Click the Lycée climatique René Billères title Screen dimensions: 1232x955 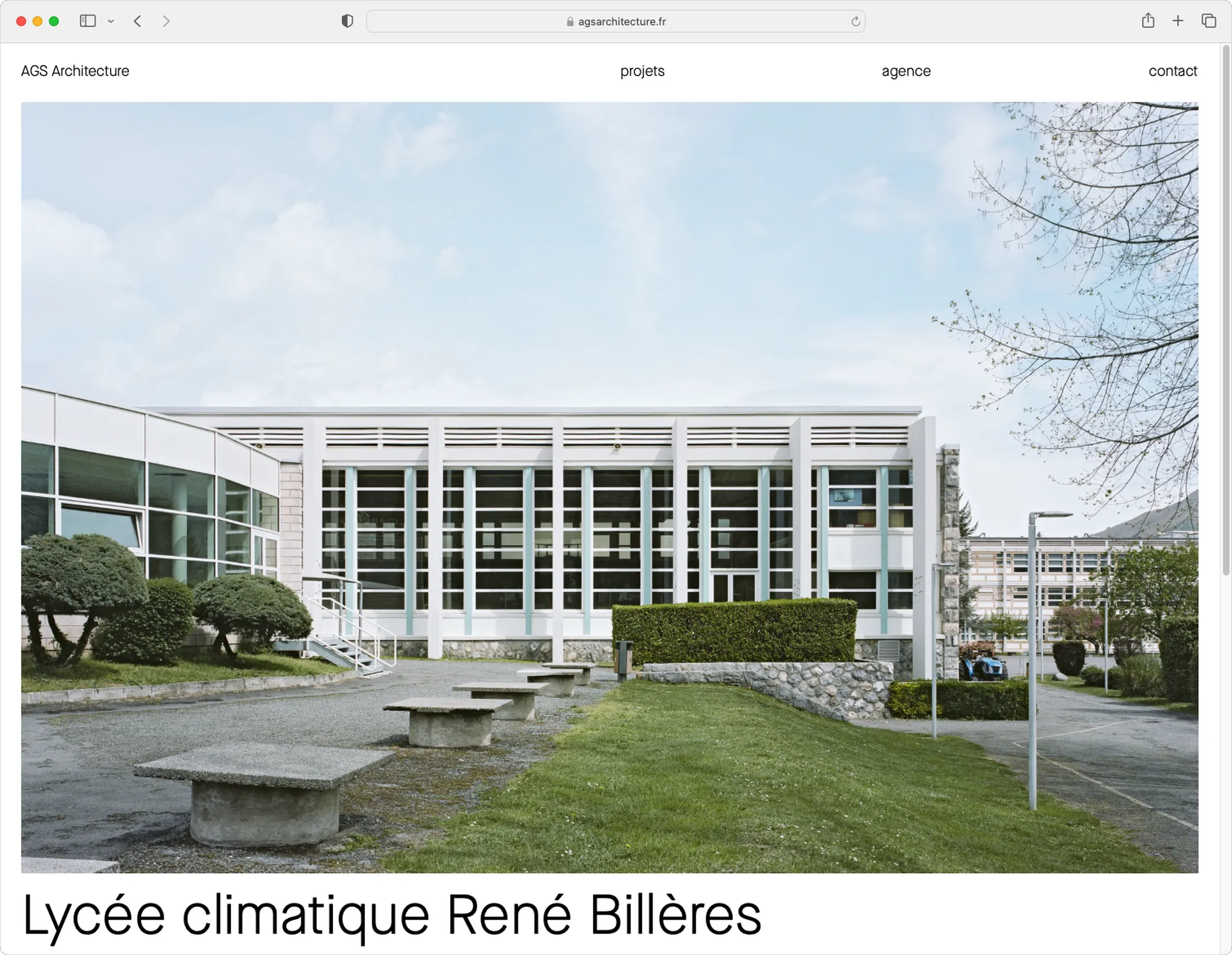coord(392,916)
